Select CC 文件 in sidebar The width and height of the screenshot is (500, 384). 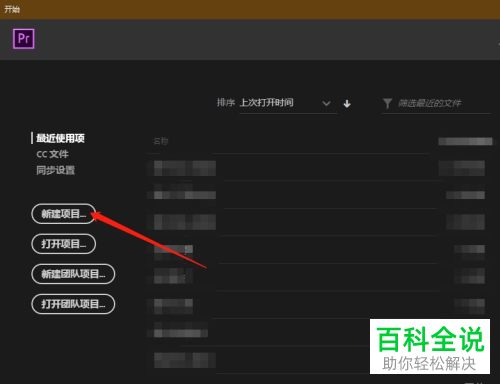click(x=52, y=154)
